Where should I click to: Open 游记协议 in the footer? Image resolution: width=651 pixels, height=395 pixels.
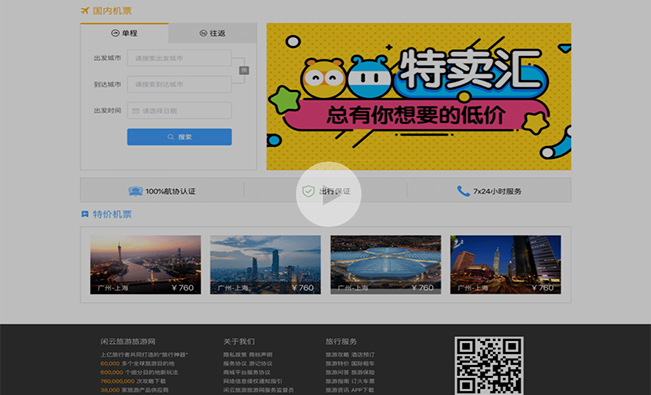261,363
